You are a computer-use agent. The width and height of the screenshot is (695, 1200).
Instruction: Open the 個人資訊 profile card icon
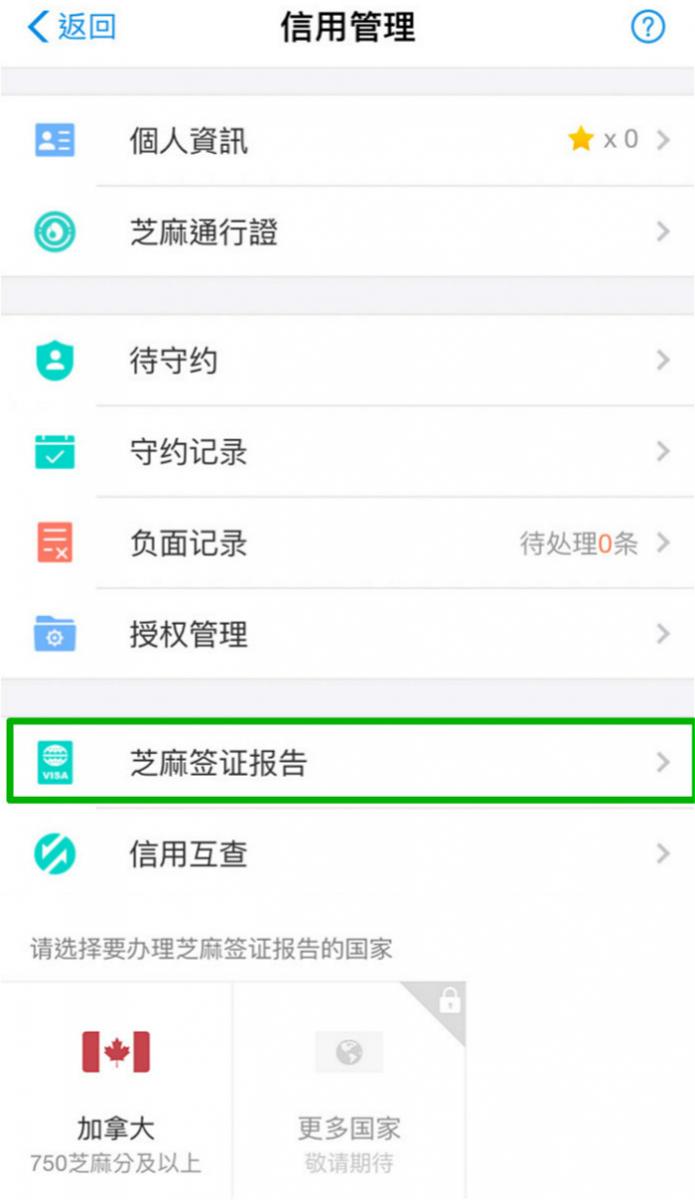point(55,140)
